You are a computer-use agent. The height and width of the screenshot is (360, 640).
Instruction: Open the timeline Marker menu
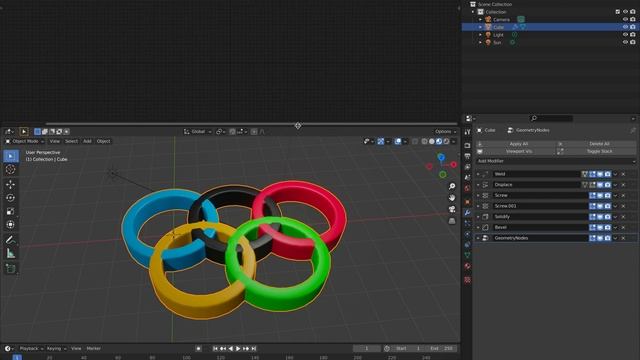click(93, 349)
